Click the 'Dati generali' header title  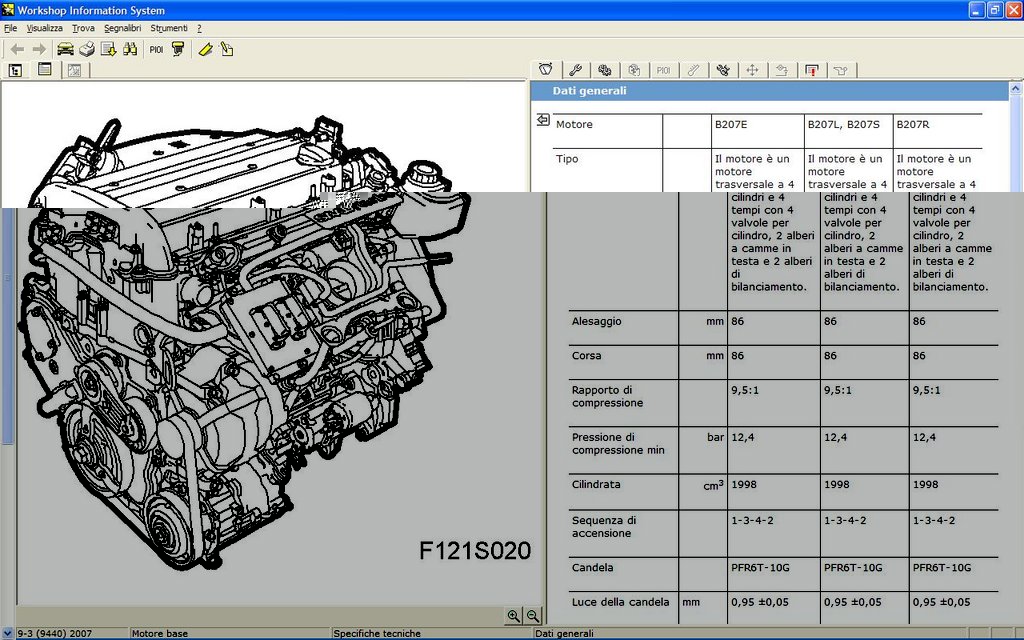click(x=589, y=91)
